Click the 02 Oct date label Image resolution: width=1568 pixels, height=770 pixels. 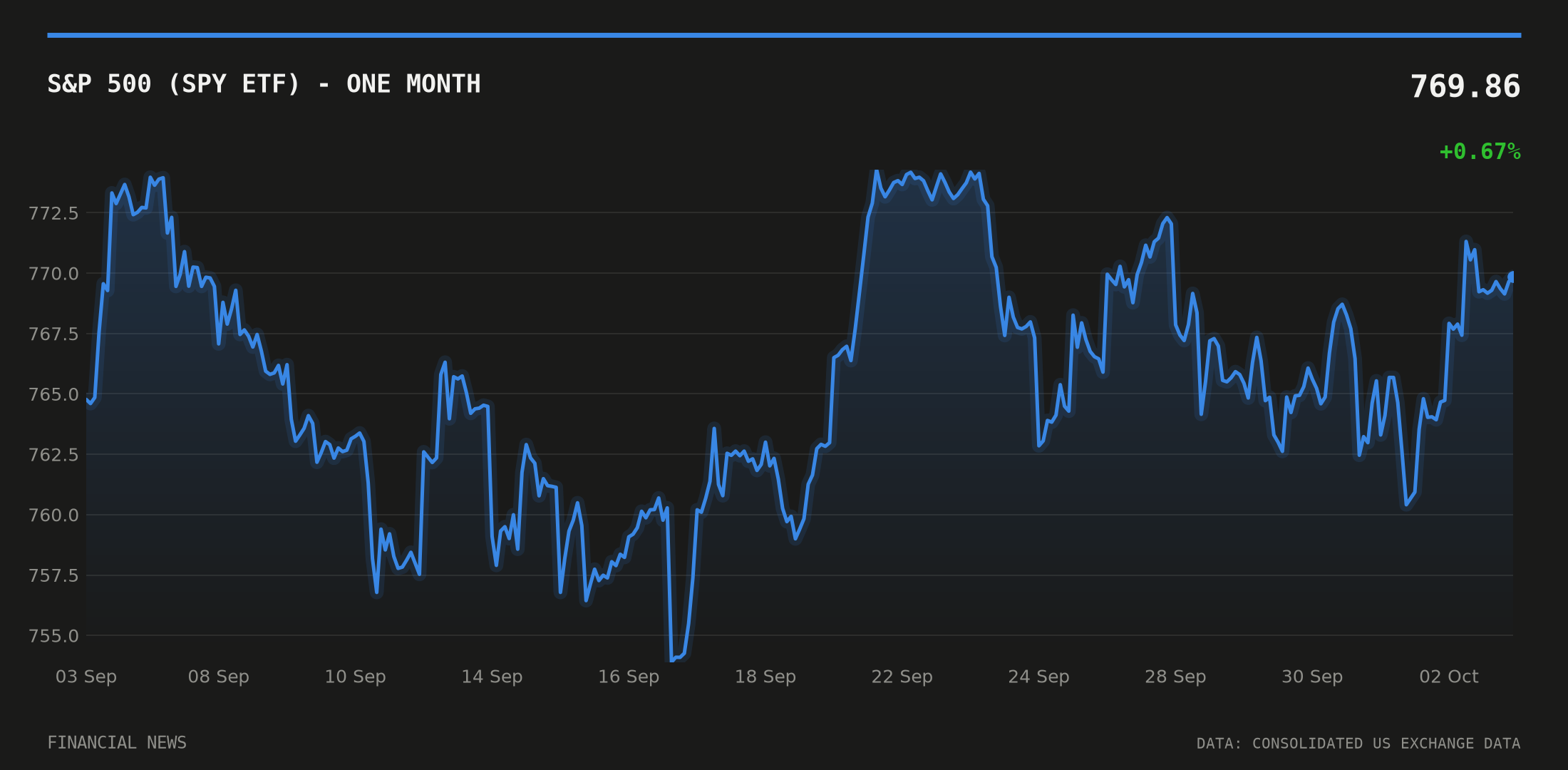(x=1449, y=677)
